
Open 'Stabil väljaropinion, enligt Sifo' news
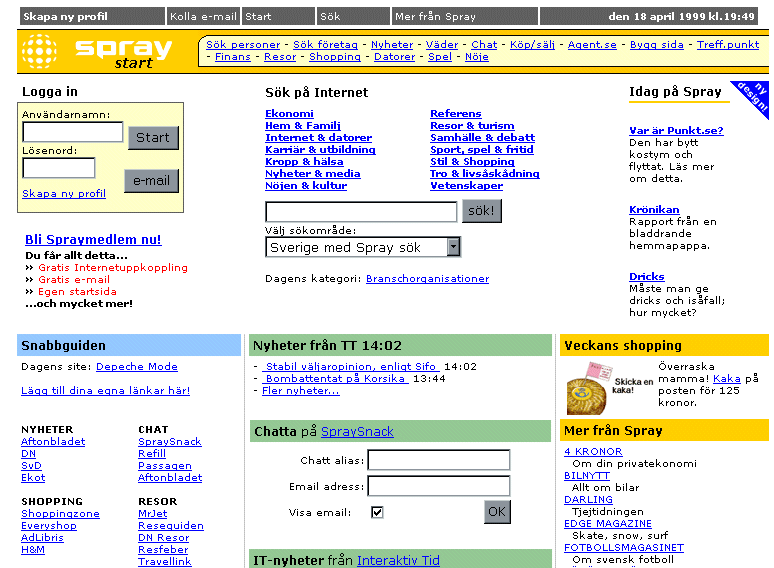click(350, 367)
